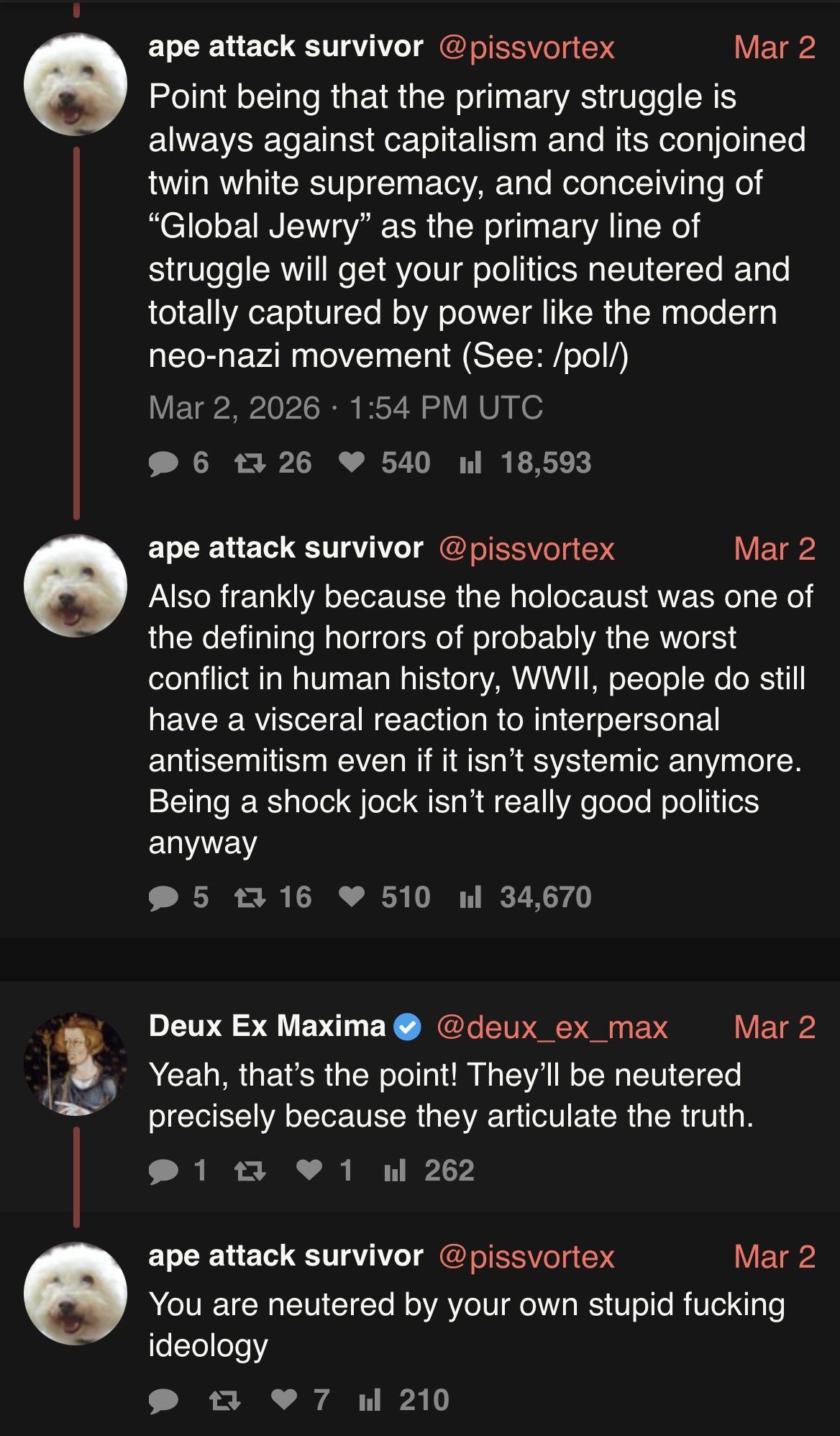Like the last tweet with 7 likes
This screenshot has width=840, height=1436.
284,1400
